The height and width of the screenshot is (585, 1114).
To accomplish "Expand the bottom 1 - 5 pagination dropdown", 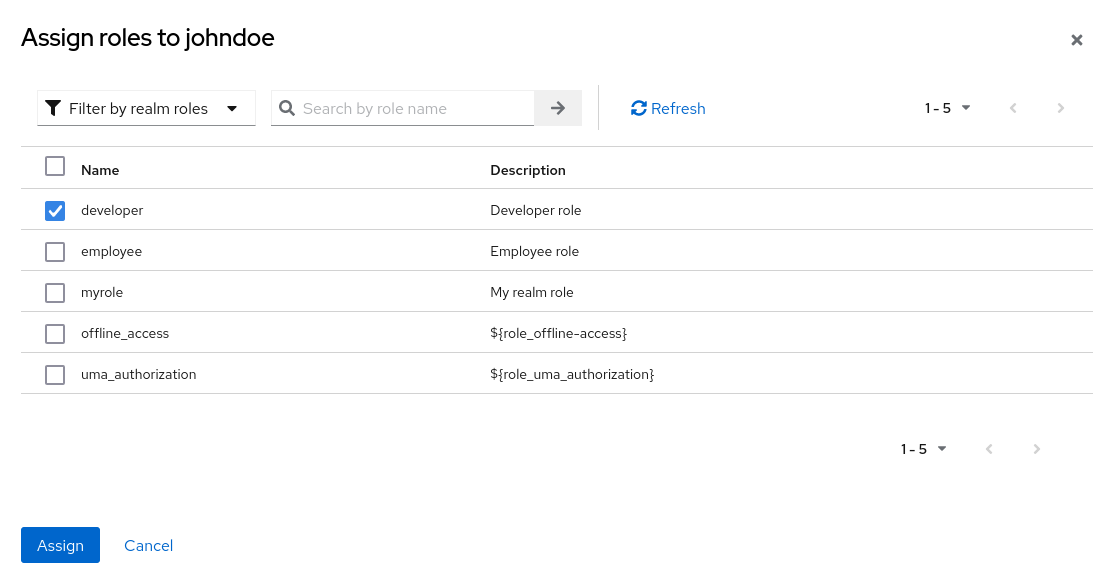I will click(923, 449).
